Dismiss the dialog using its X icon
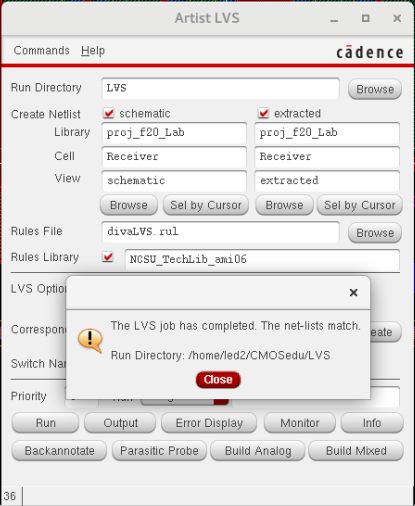Viewport: 415px width, 506px height. [x=353, y=292]
